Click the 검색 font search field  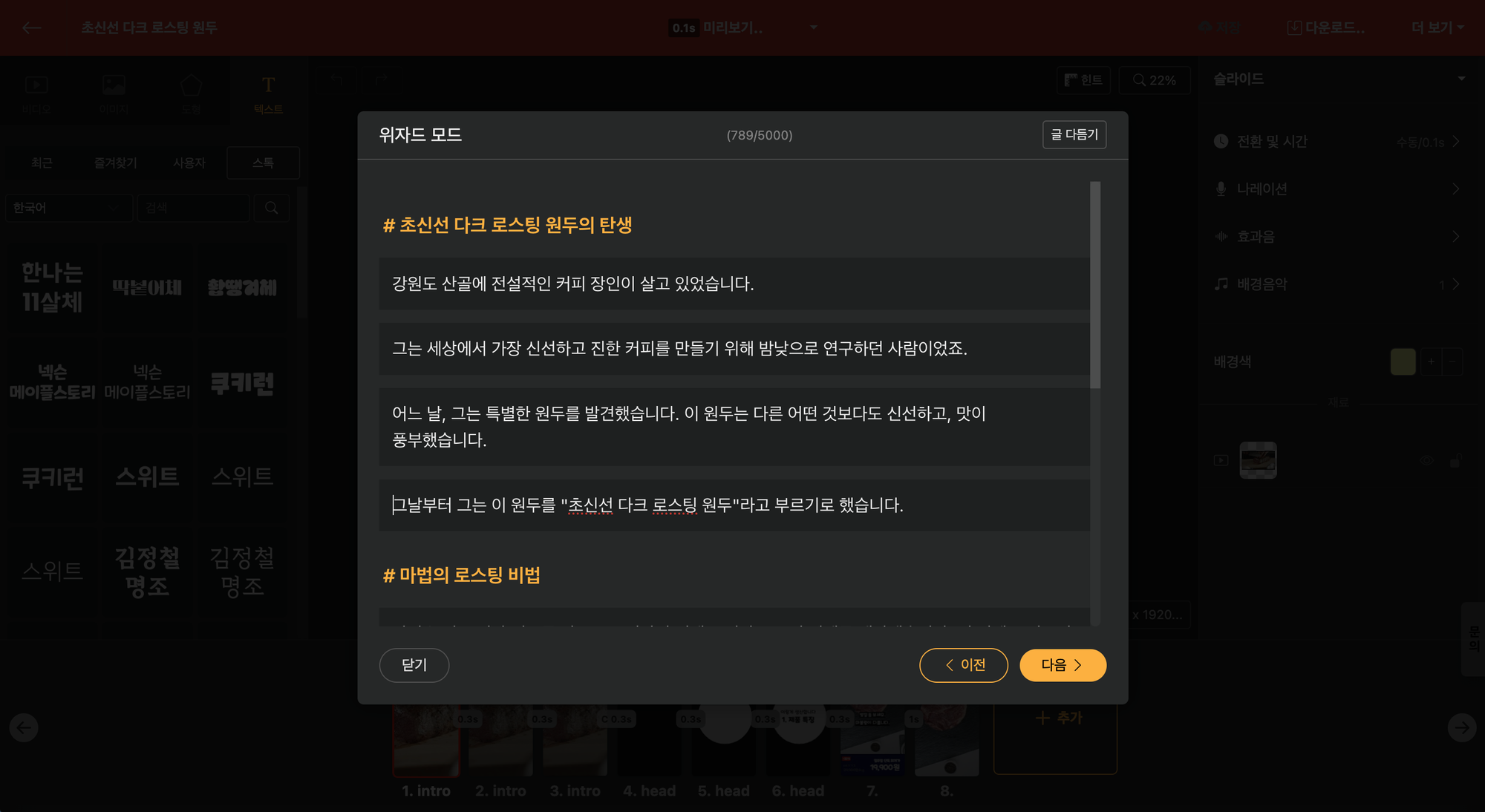(x=193, y=208)
